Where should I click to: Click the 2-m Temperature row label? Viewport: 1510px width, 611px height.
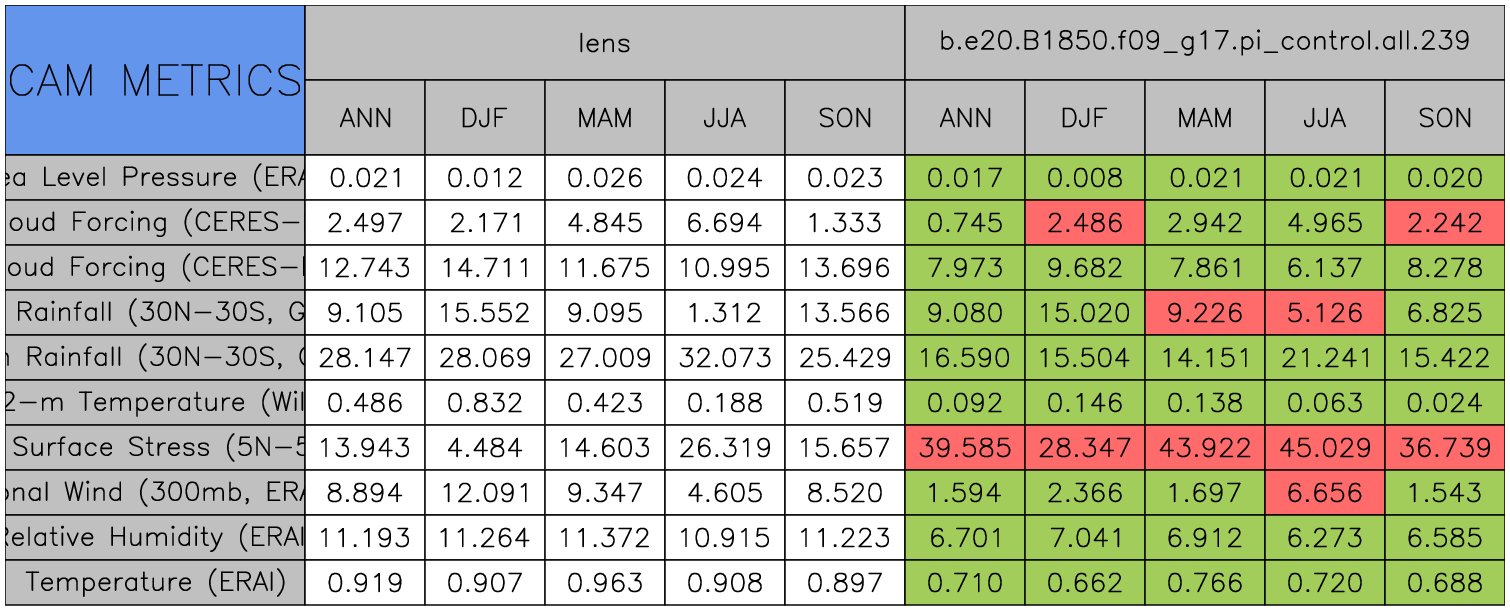pyautogui.click(x=155, y=402)
